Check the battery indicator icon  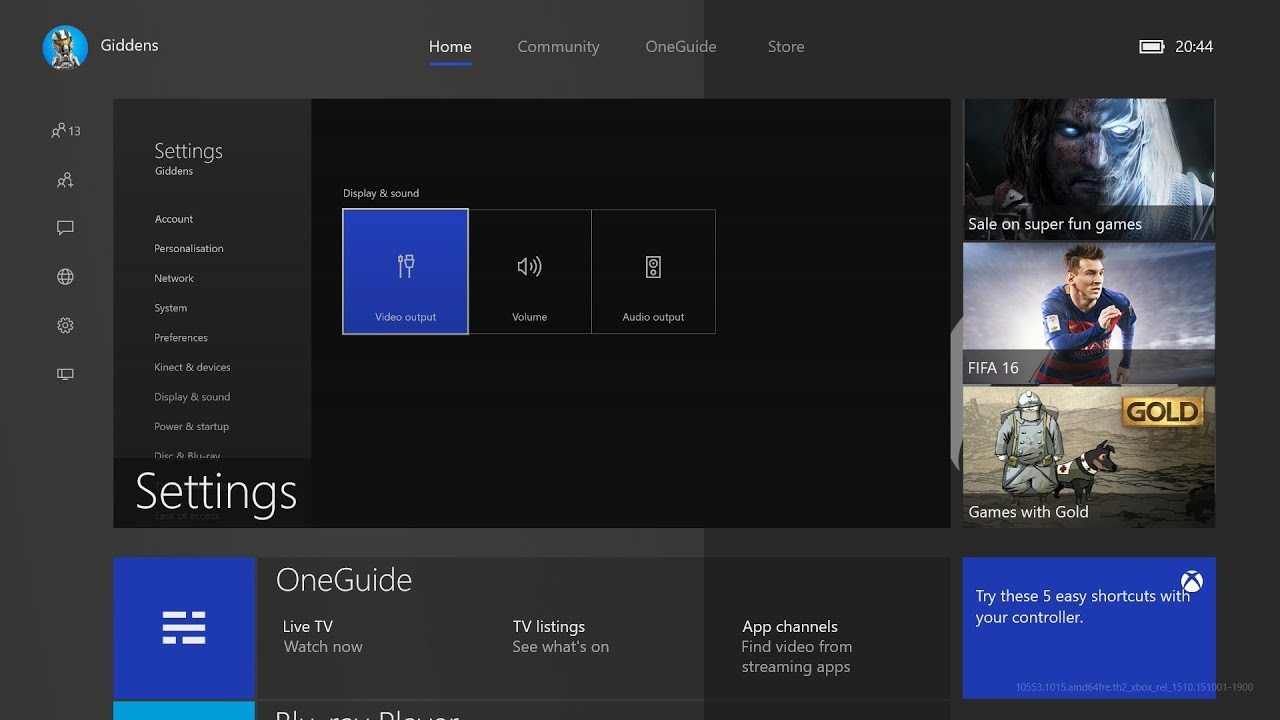(x=1152, y=47)
